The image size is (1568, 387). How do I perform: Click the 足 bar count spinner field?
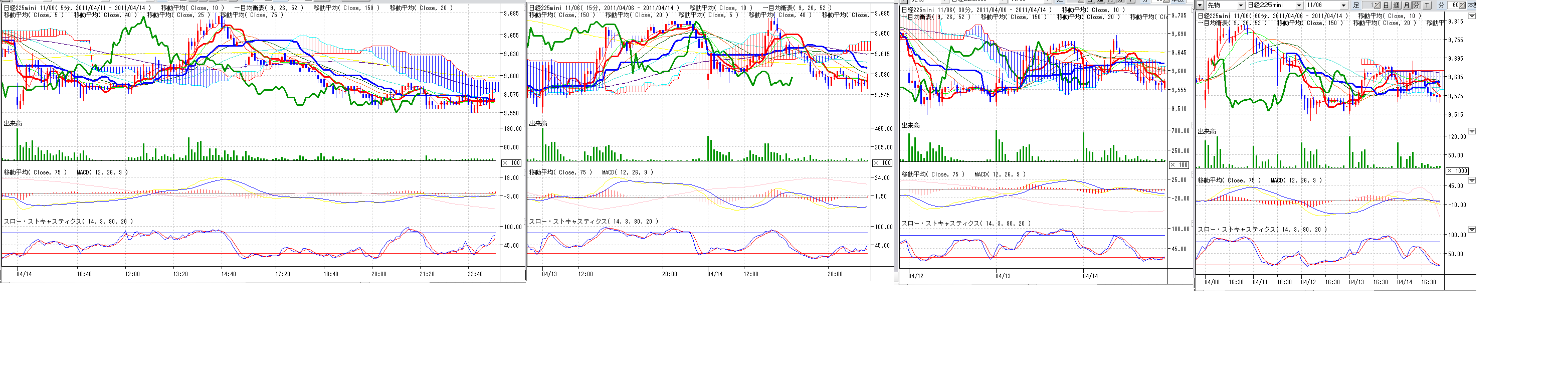1372,6
